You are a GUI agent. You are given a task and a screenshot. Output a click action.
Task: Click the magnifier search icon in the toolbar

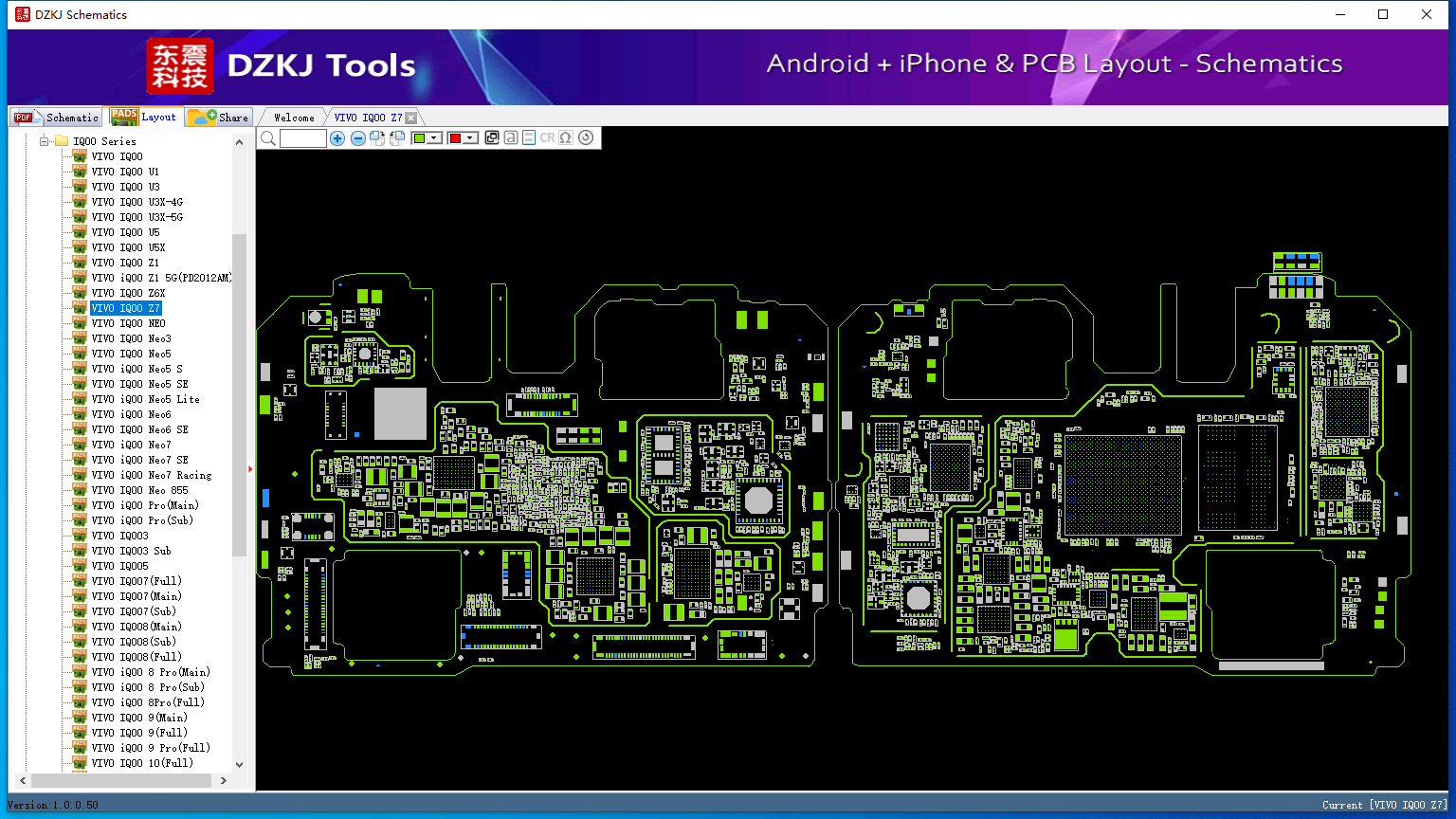[268, 138]
